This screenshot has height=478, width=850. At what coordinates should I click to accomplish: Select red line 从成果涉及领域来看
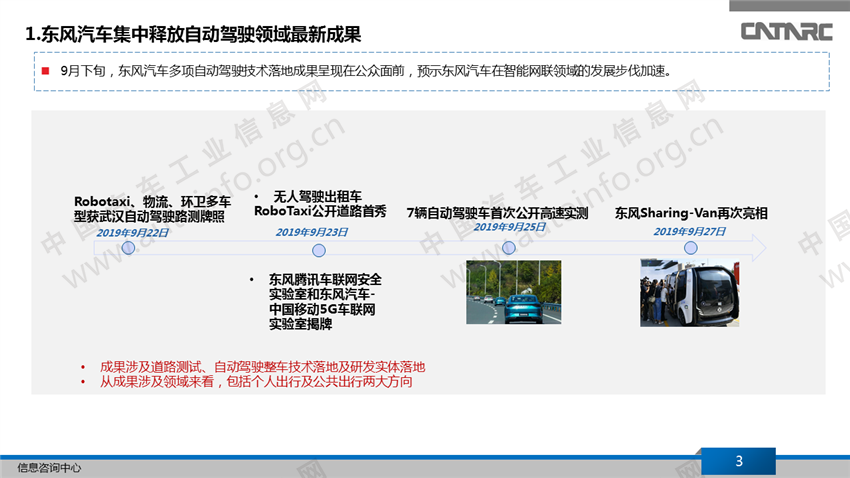[256, 382]
